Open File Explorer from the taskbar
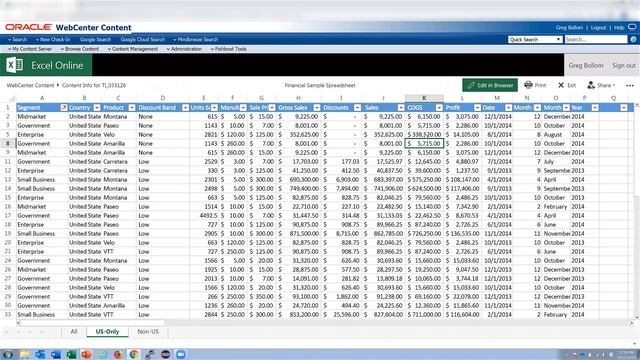The image size is (640, 360). tap(24, 354)
